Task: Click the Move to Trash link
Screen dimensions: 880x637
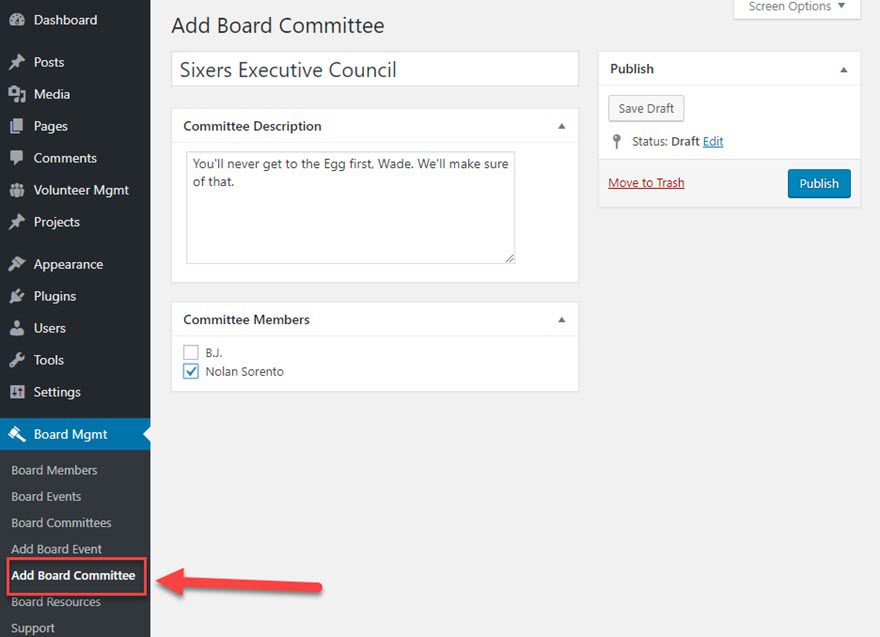Action: coord(645,183)
